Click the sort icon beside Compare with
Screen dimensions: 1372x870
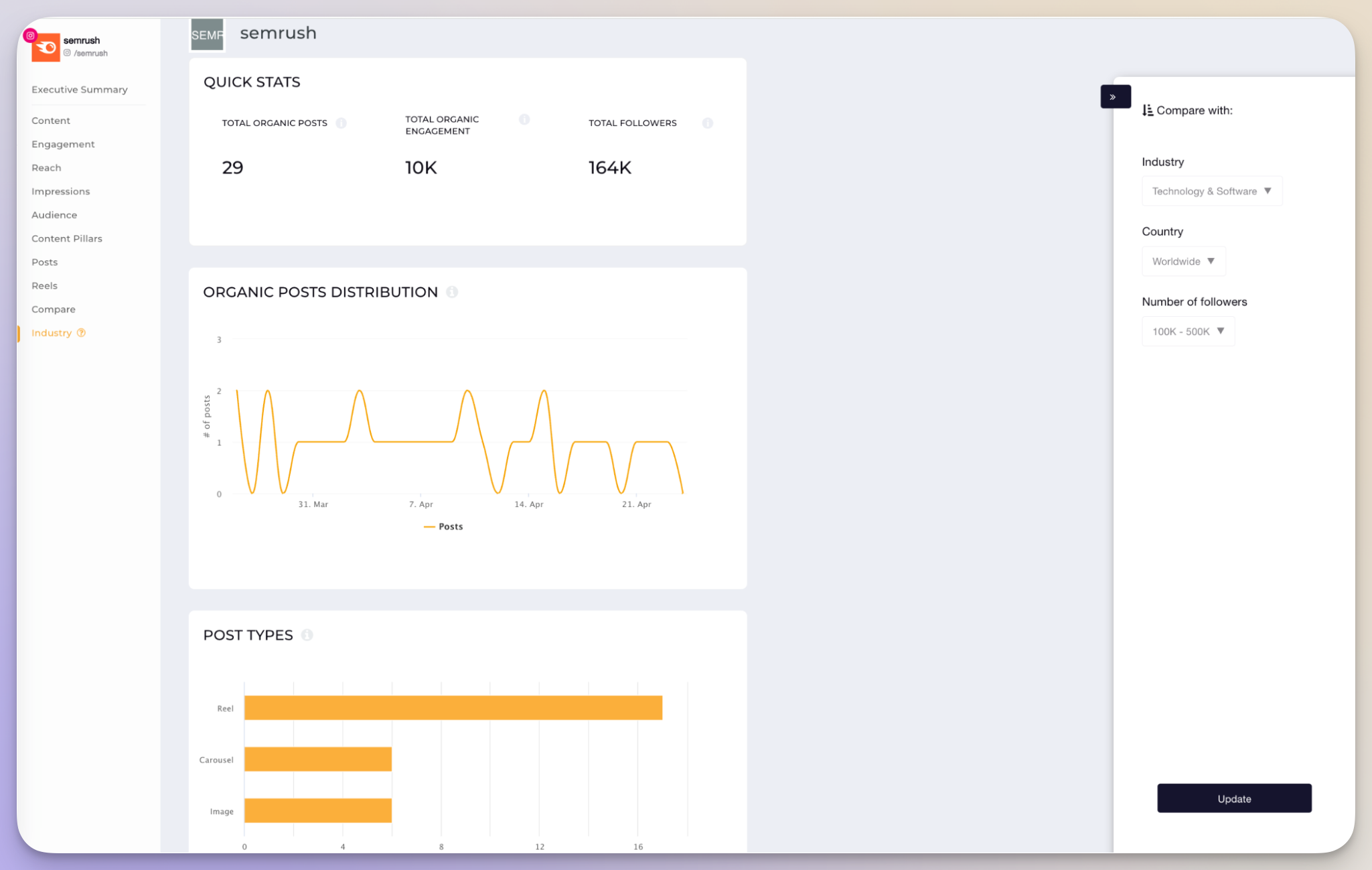point(1148,111)
